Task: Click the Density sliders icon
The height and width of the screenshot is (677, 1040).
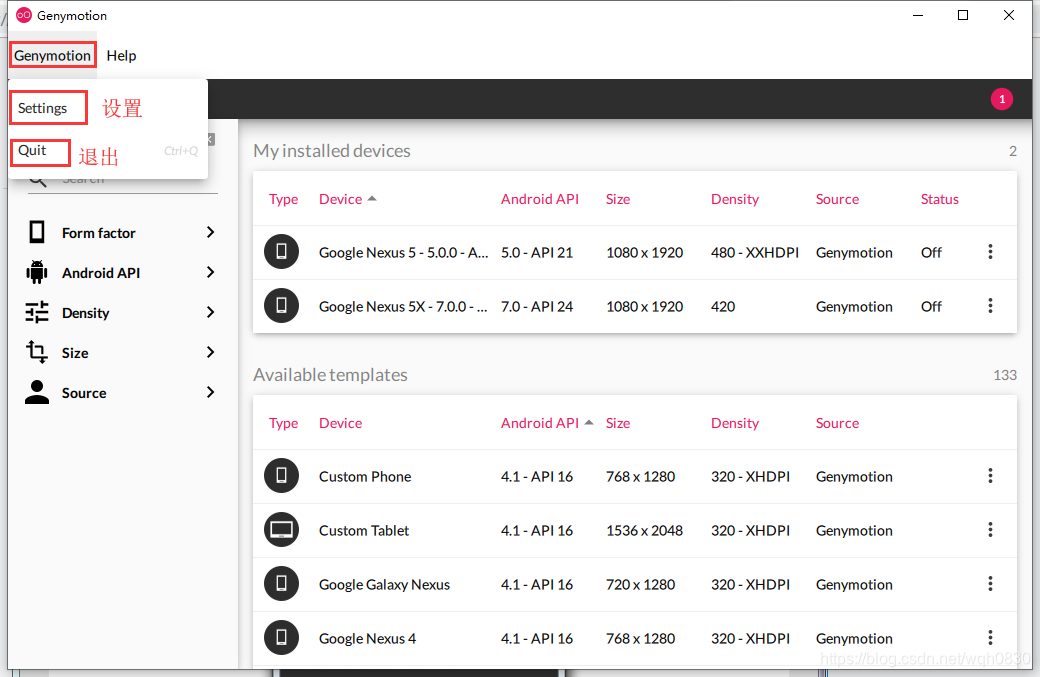Action: click(x=37, y=312)
